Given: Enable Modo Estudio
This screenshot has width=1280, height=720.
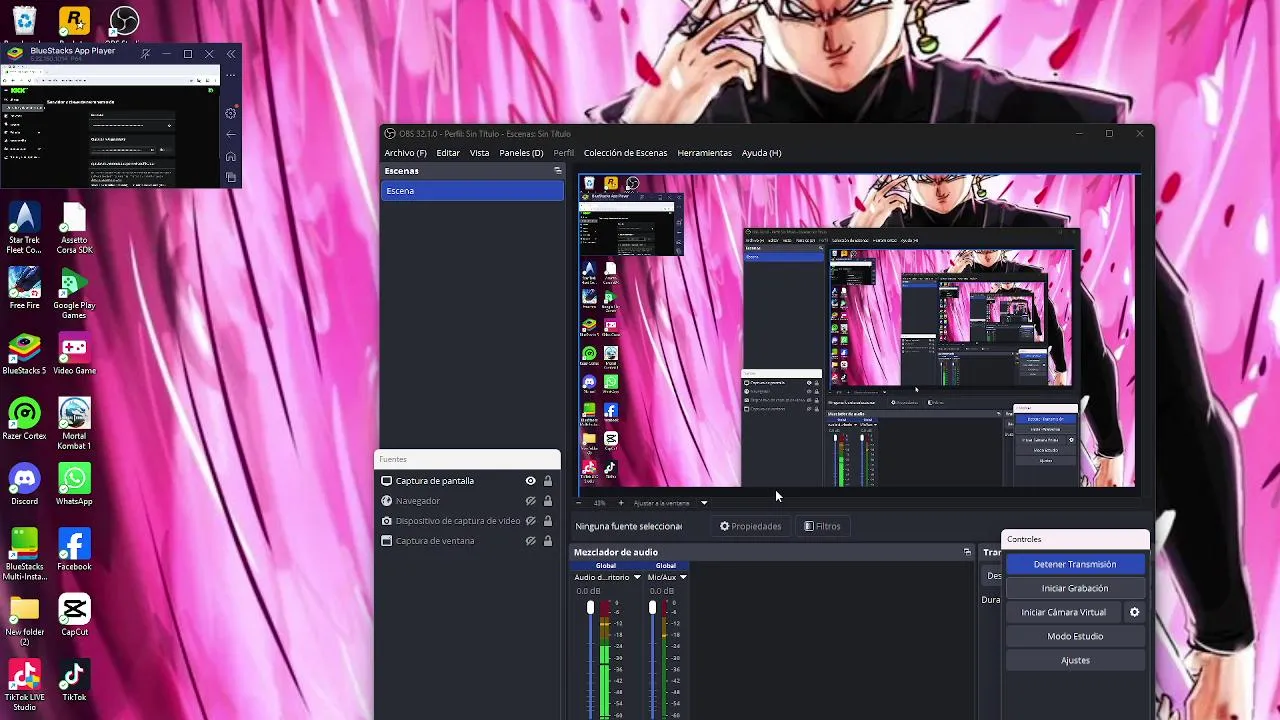Looking at the screenshot, I should [1075, 636].
